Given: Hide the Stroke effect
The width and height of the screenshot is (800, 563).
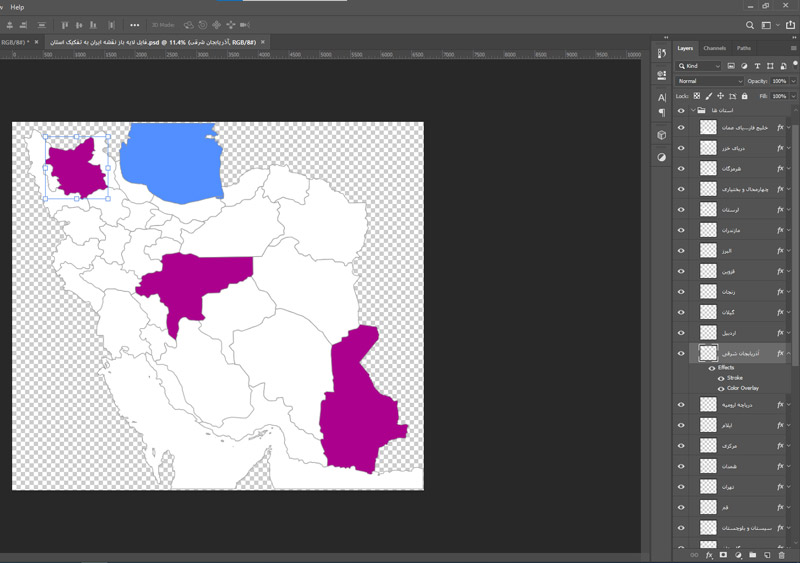Looking at the screenshot, I should coord(720,378).
